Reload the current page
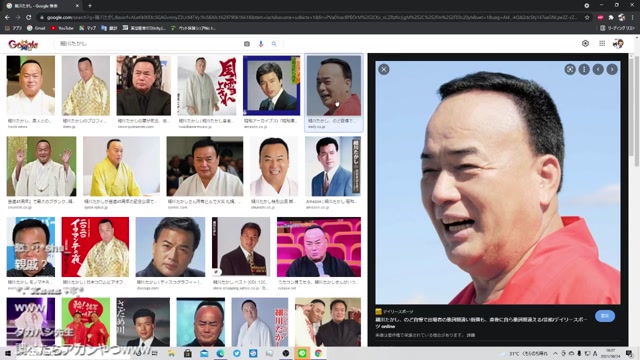640x360 pixels. tap(29, 18)
